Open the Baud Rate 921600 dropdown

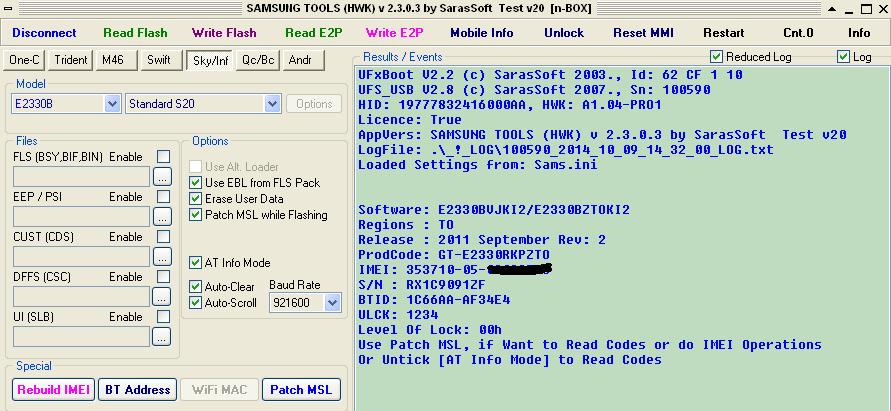click(x=332, y=303)
